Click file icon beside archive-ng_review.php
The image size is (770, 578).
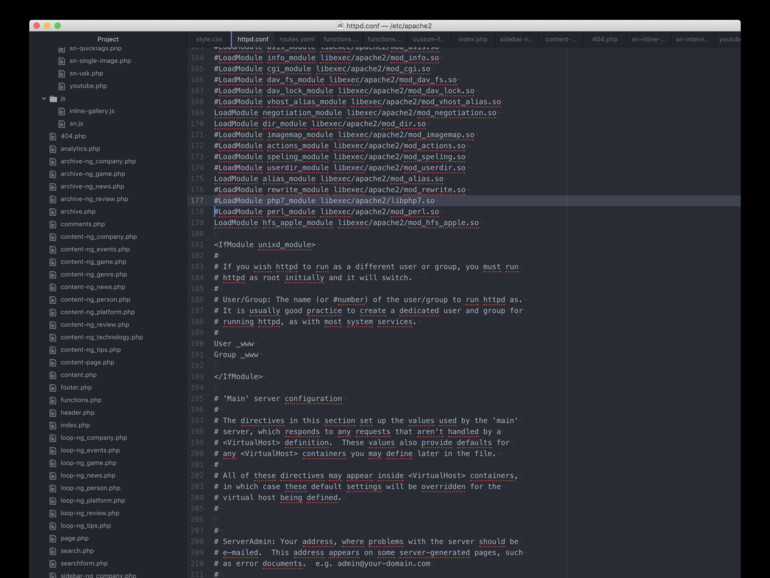tap(53, 199)
